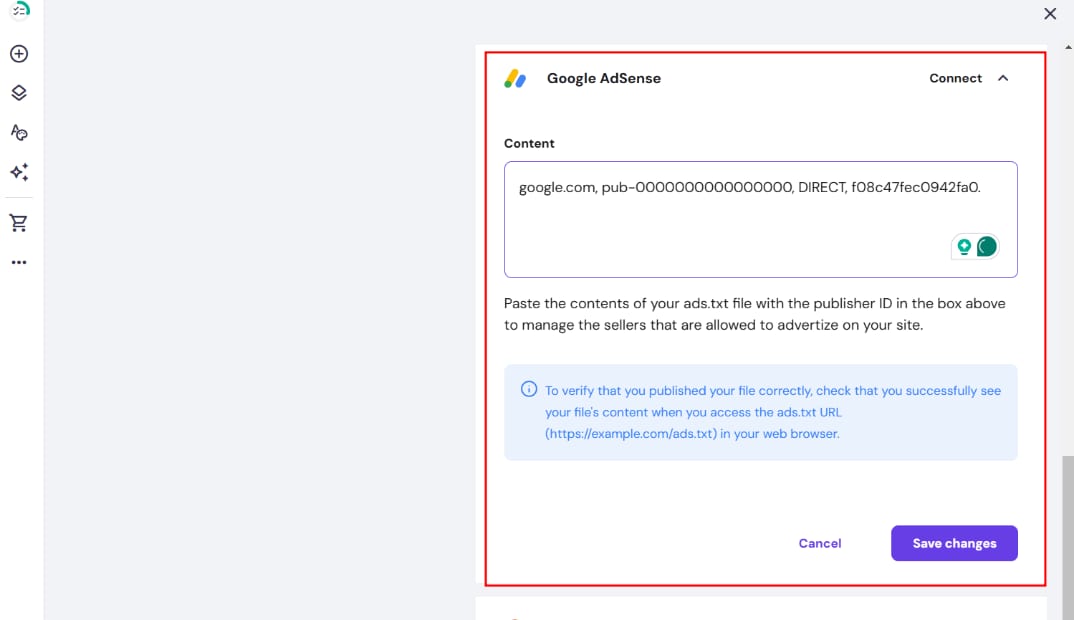Image resolution: width=1074 pixels, height=620 pixels.
Task: Click the dark green Grammarly status icon
Action: point(986,246)
